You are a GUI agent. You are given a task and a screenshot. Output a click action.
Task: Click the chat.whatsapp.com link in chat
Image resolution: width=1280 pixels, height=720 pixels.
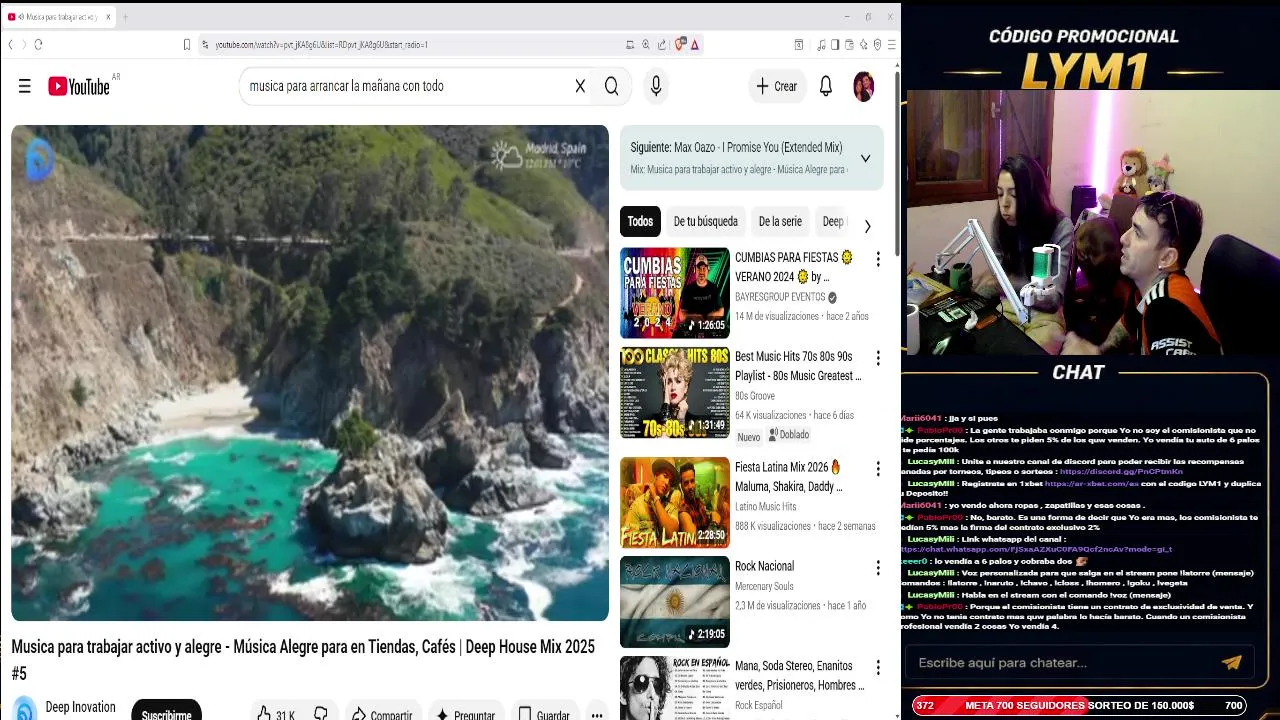point(1036,549)
